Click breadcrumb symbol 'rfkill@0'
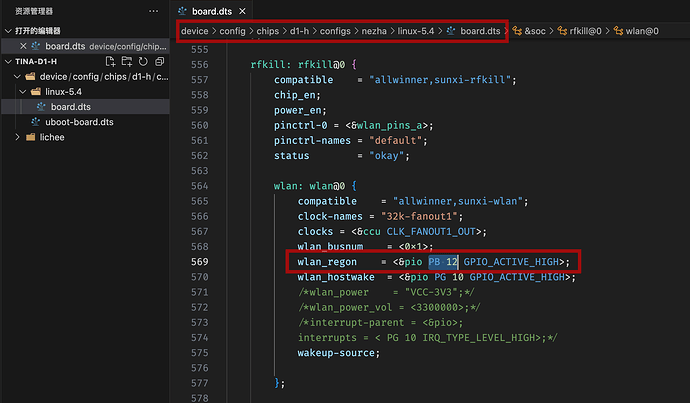 [x=585, y=31]
